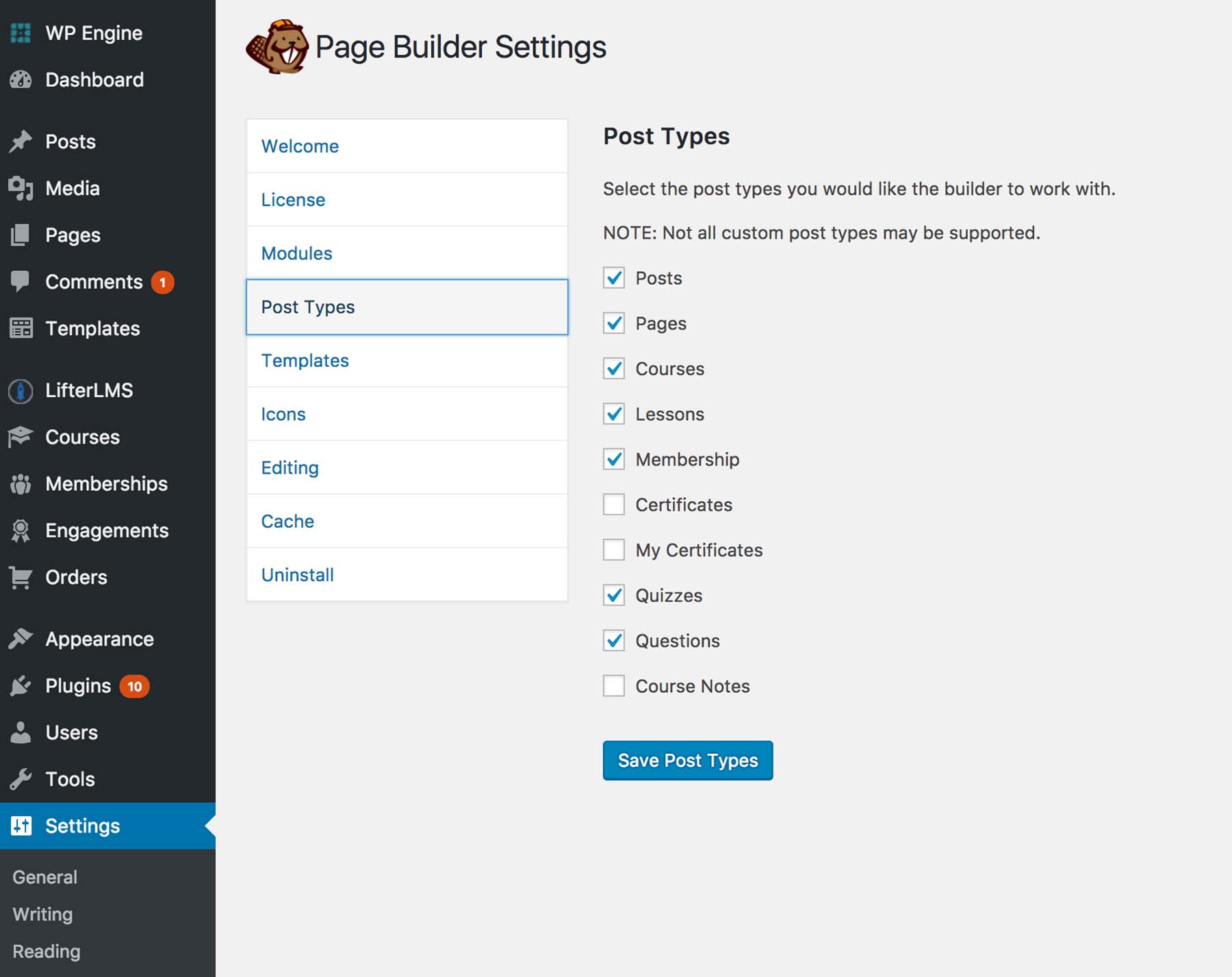
Task: Open the Appearance menu
Action: 99,639
